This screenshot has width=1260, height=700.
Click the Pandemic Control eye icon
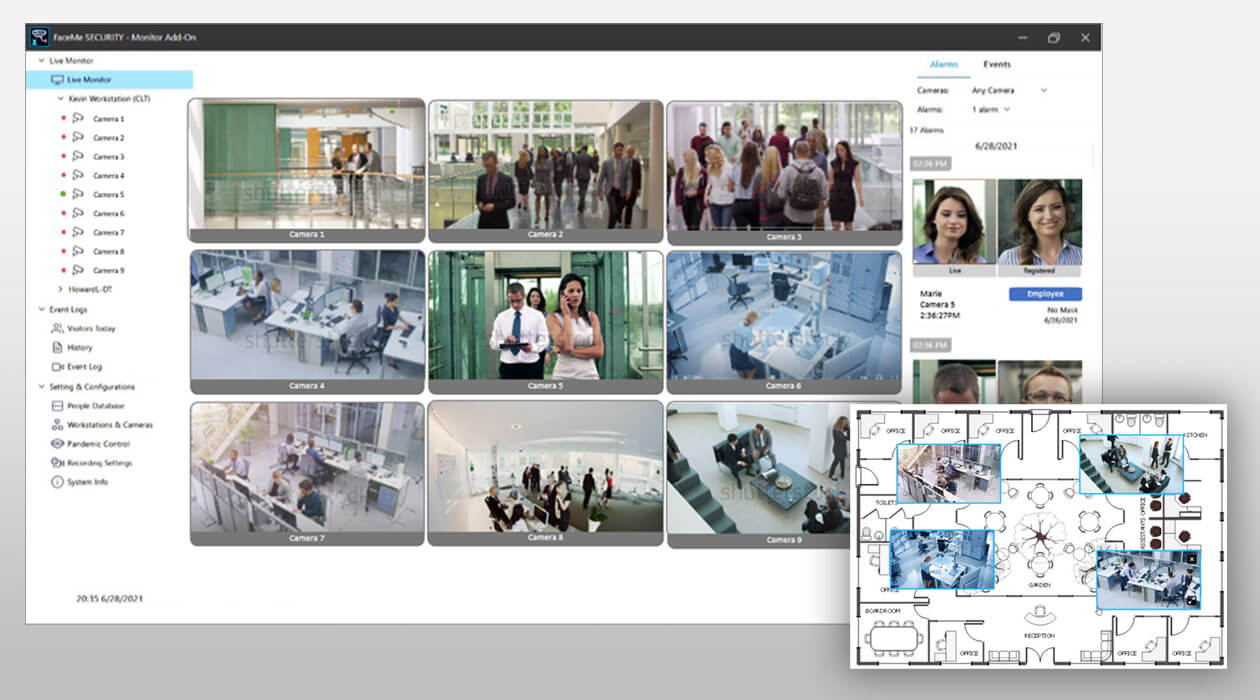click(57, 444)
